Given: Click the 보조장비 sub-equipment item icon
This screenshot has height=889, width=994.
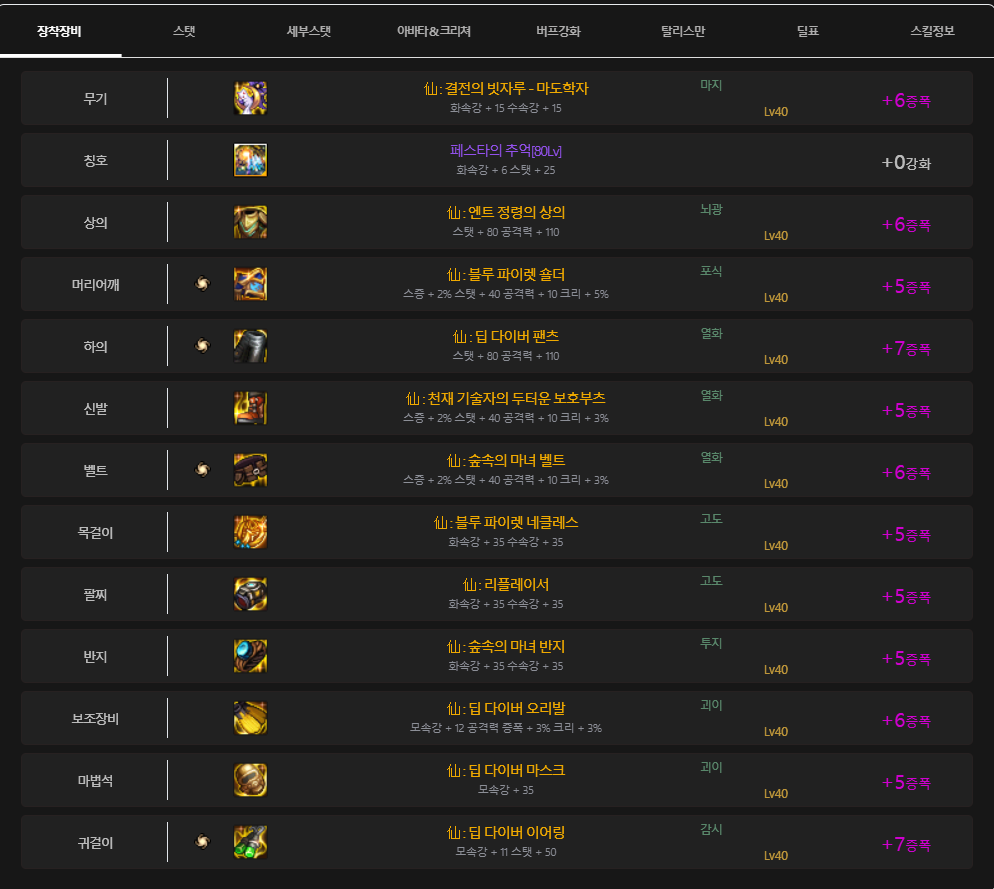Looking at the screenshot, I should [x=250, y=718].
